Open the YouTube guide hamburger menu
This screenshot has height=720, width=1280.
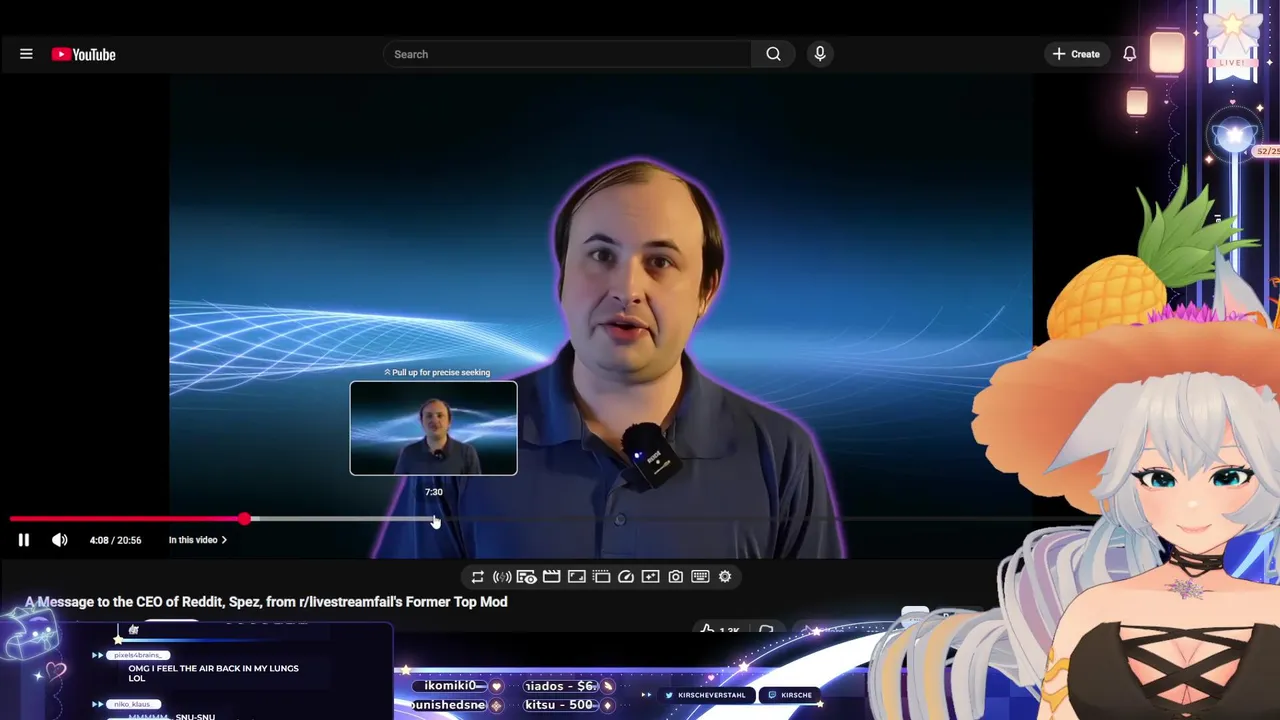26,54
